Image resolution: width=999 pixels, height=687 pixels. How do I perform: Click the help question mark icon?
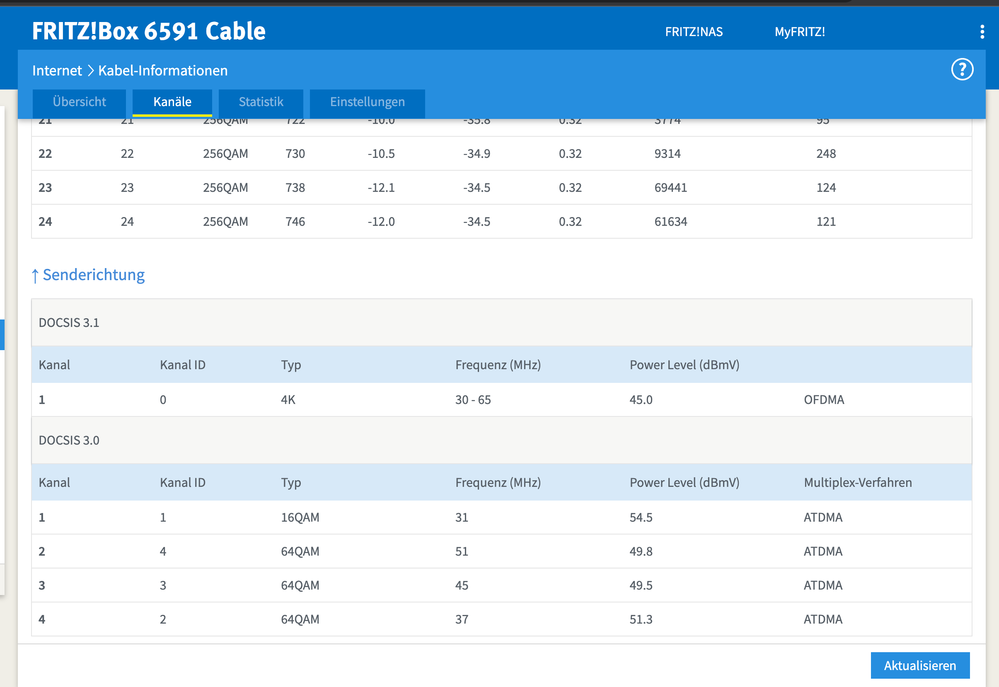[961, 69]
